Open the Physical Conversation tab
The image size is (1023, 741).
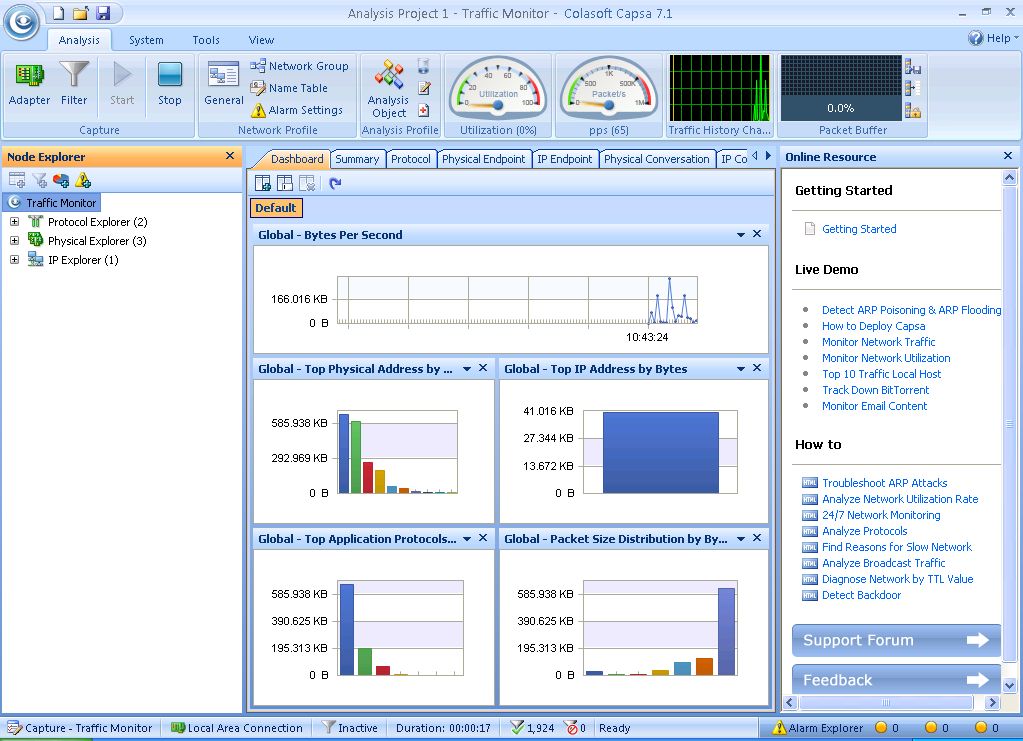point(656,159)
